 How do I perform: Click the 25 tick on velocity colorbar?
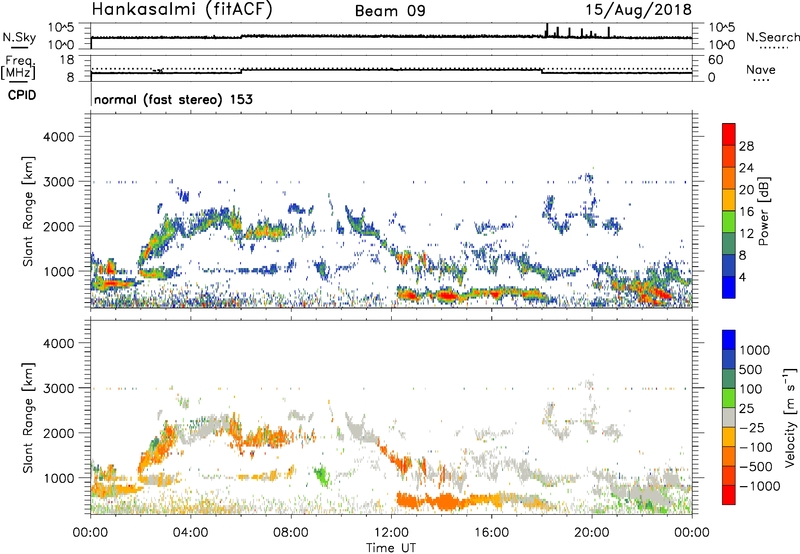[746, 408]
